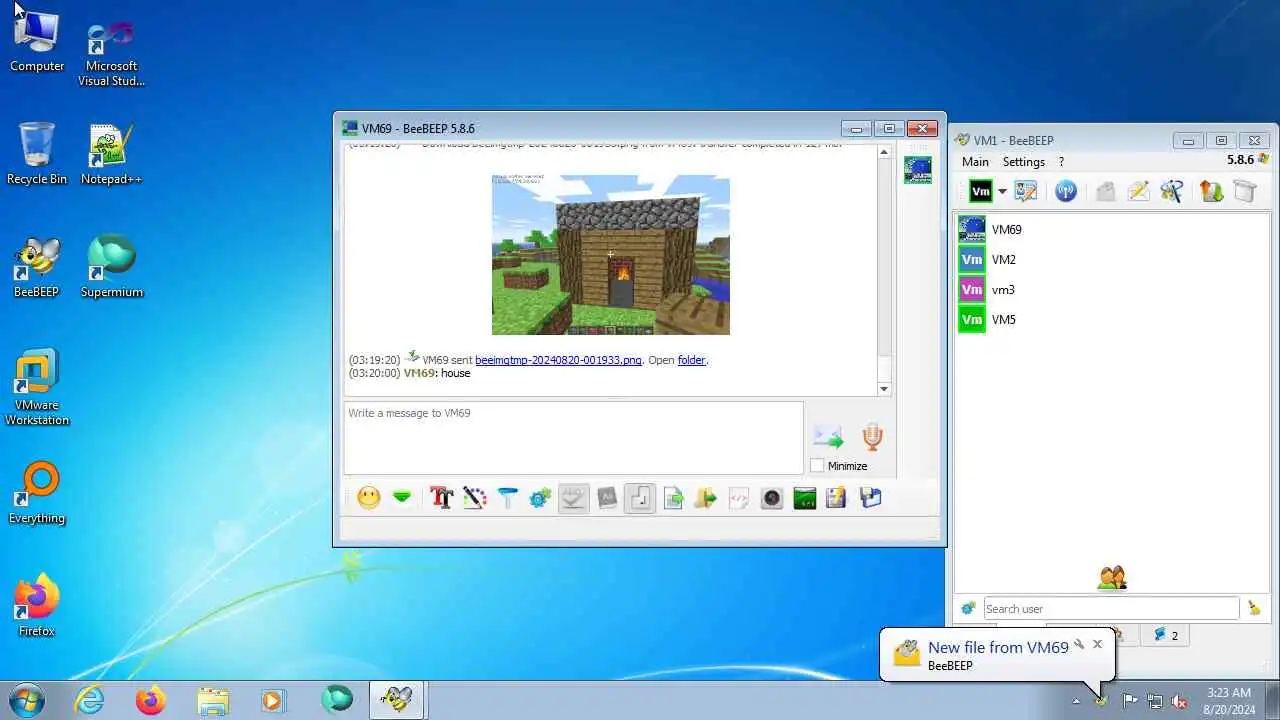Open Firefox from the taskbar

[150, 700]
